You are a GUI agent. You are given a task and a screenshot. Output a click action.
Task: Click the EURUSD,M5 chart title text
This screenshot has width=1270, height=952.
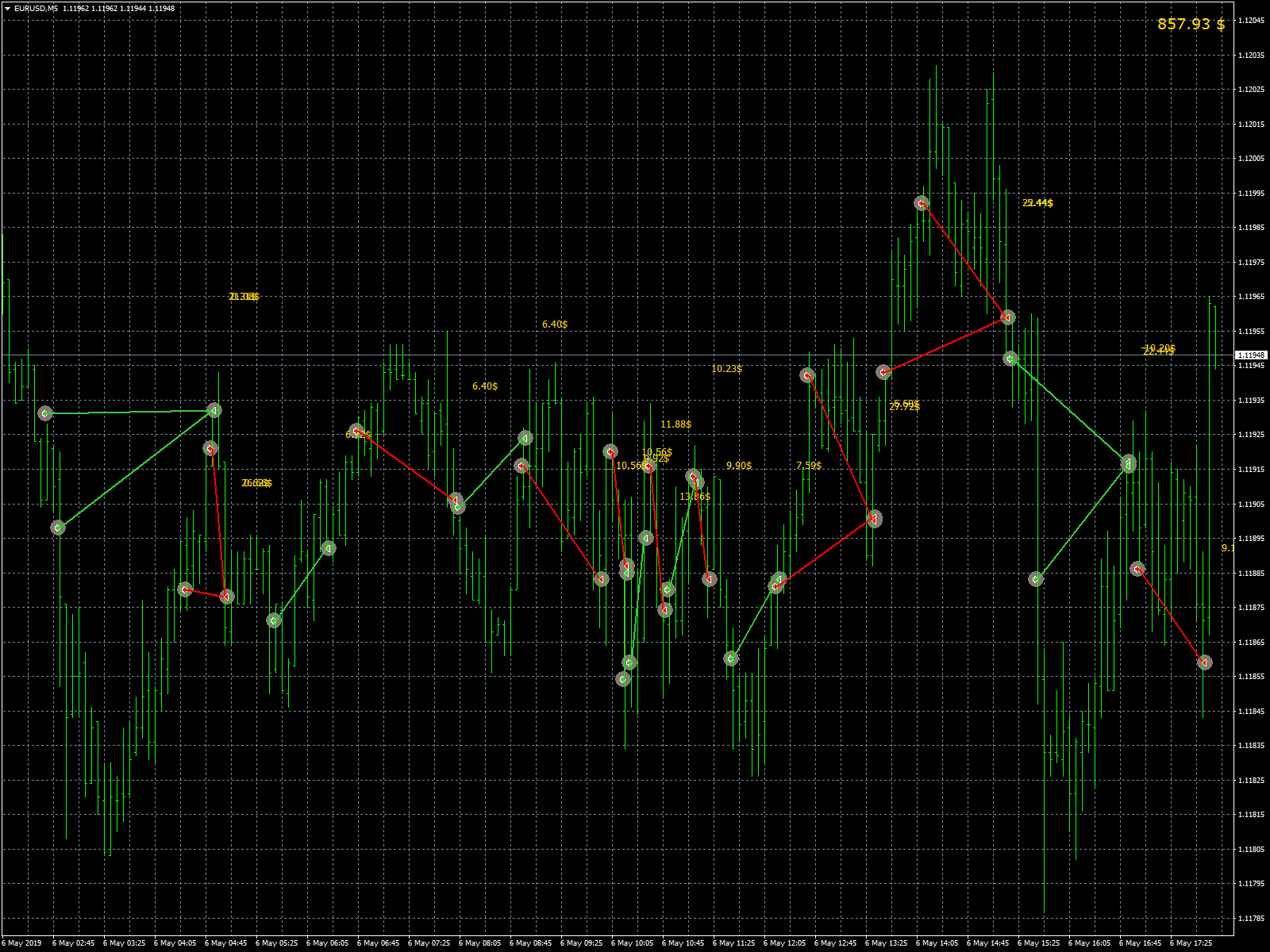[36, 9]
